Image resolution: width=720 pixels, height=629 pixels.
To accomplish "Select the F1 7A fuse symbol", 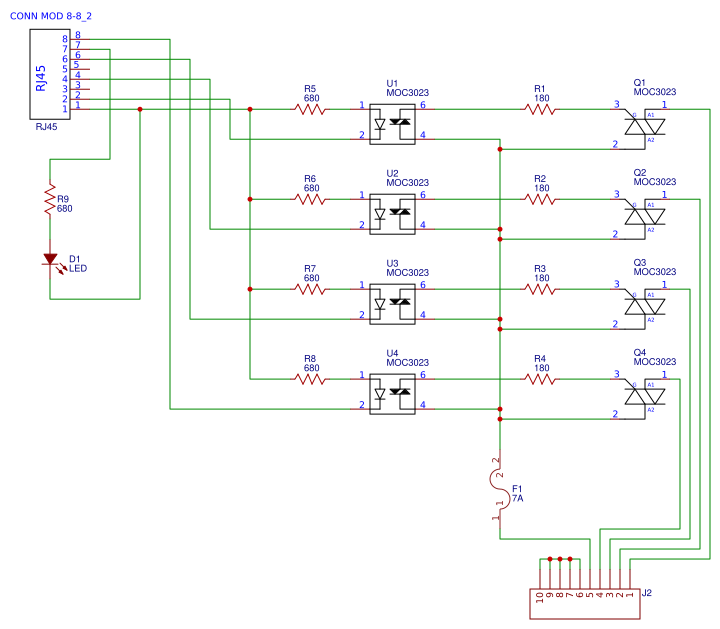I will tap(500, 489).
